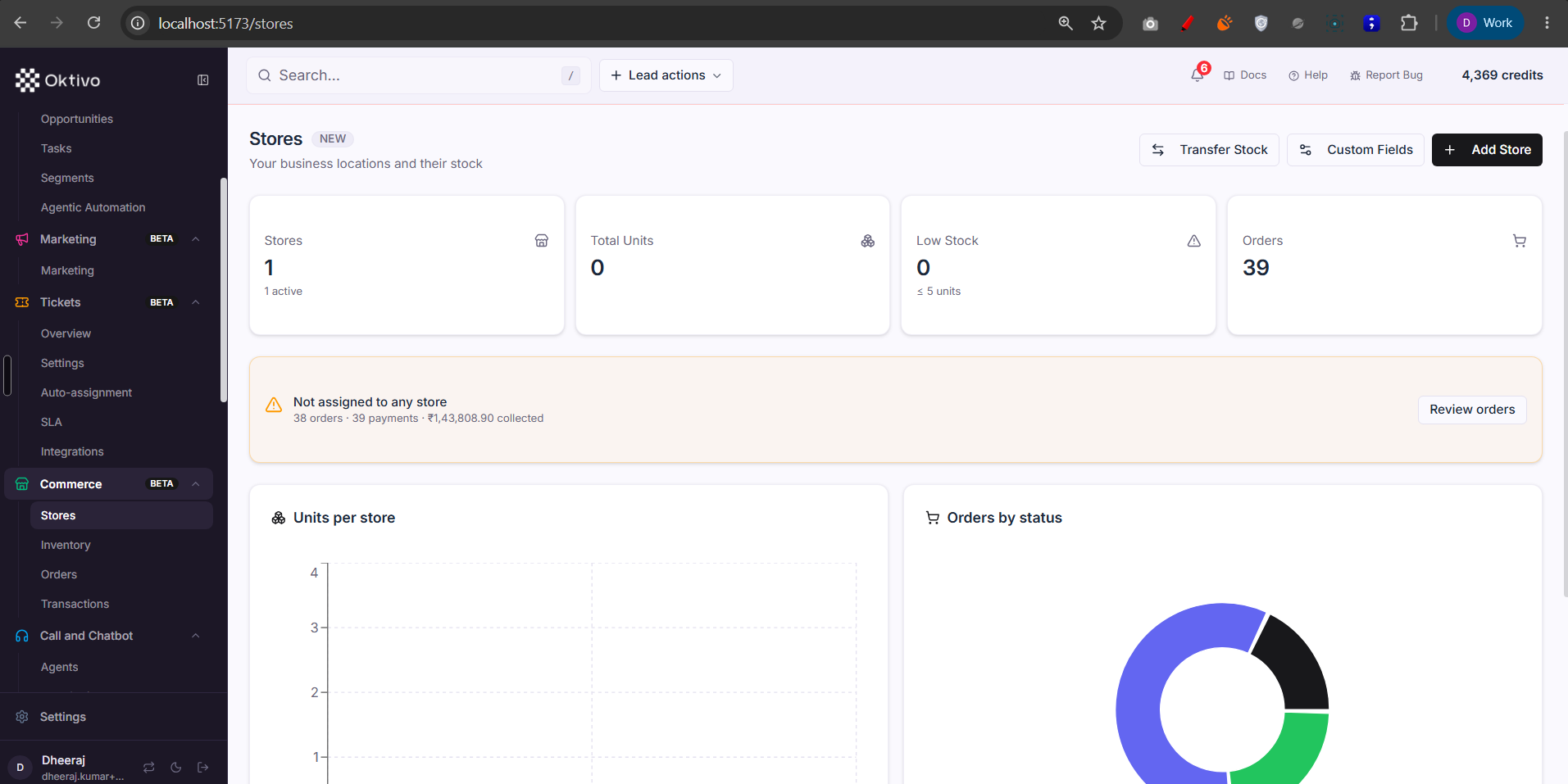Collapse the sidebar panel icon
The width and height of the screenshot is (1568, 784).
(203, 80)
